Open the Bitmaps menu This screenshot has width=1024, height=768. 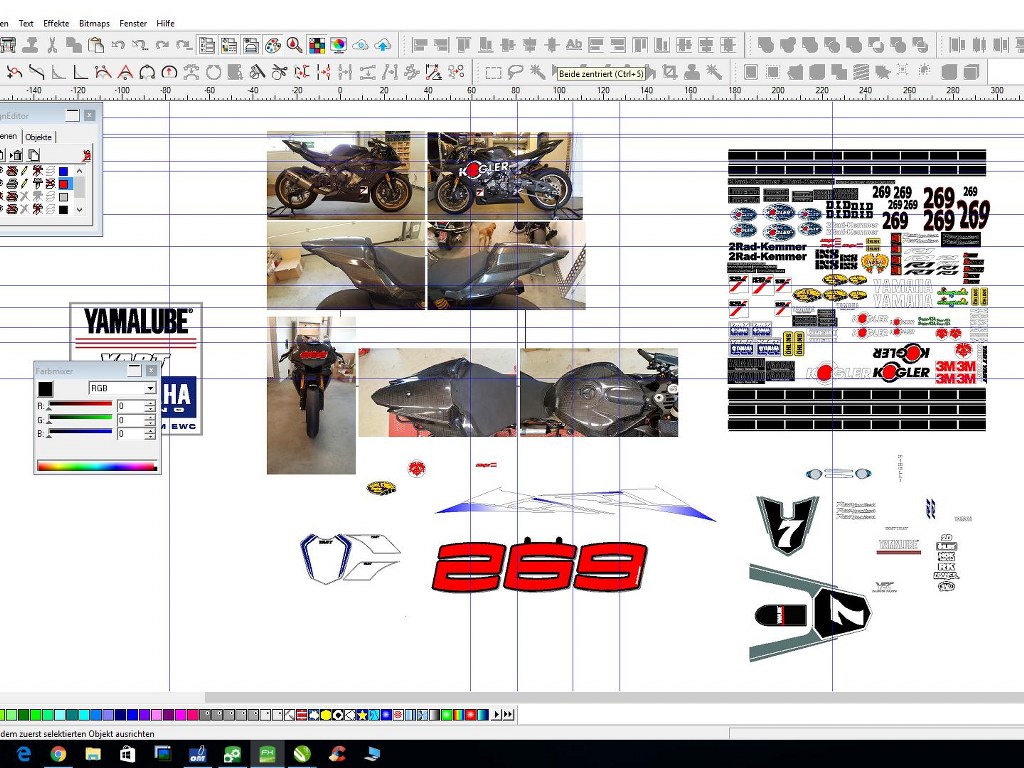[x=94, y=23]
